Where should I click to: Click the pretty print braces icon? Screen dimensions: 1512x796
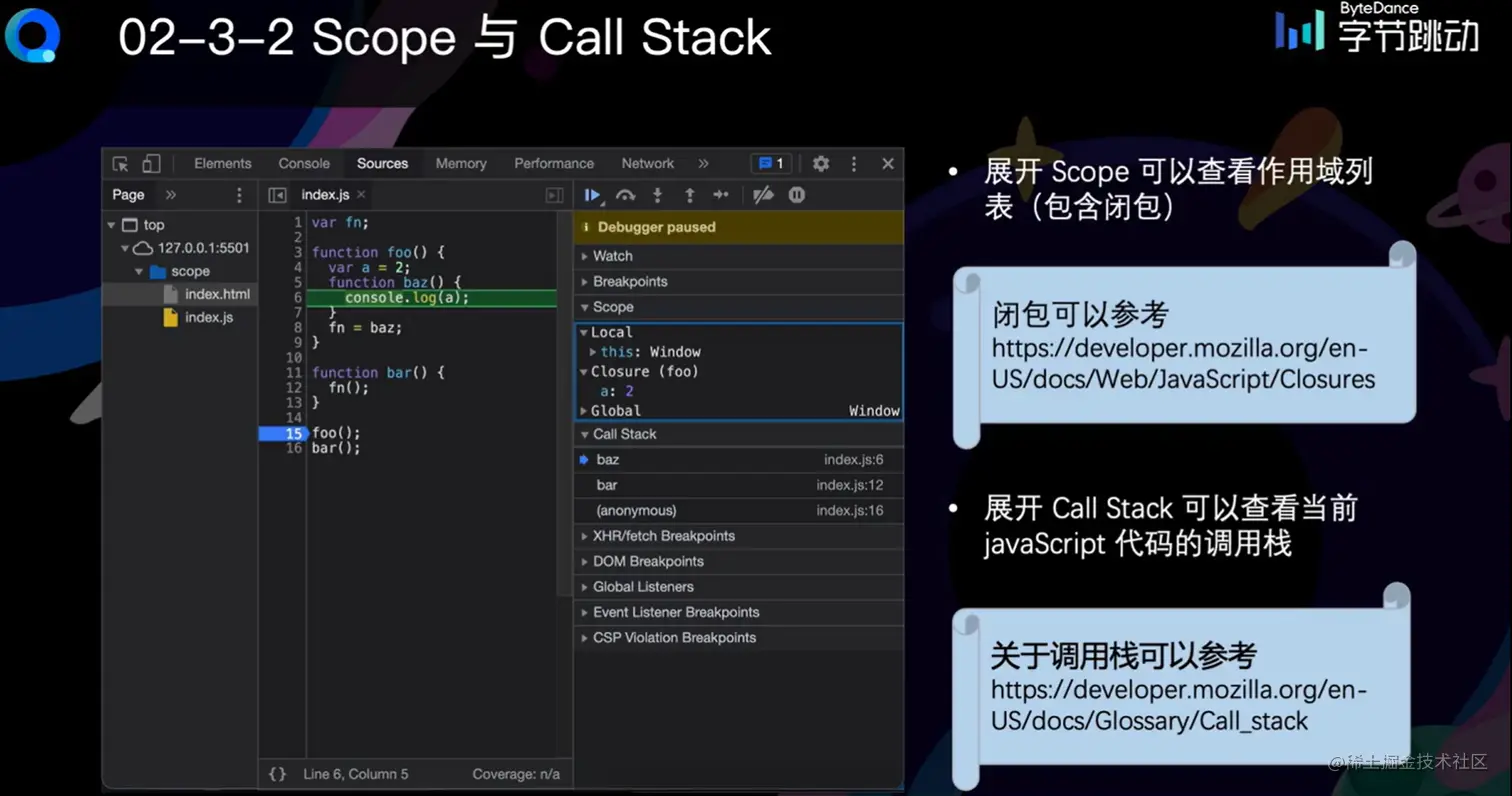278,774
